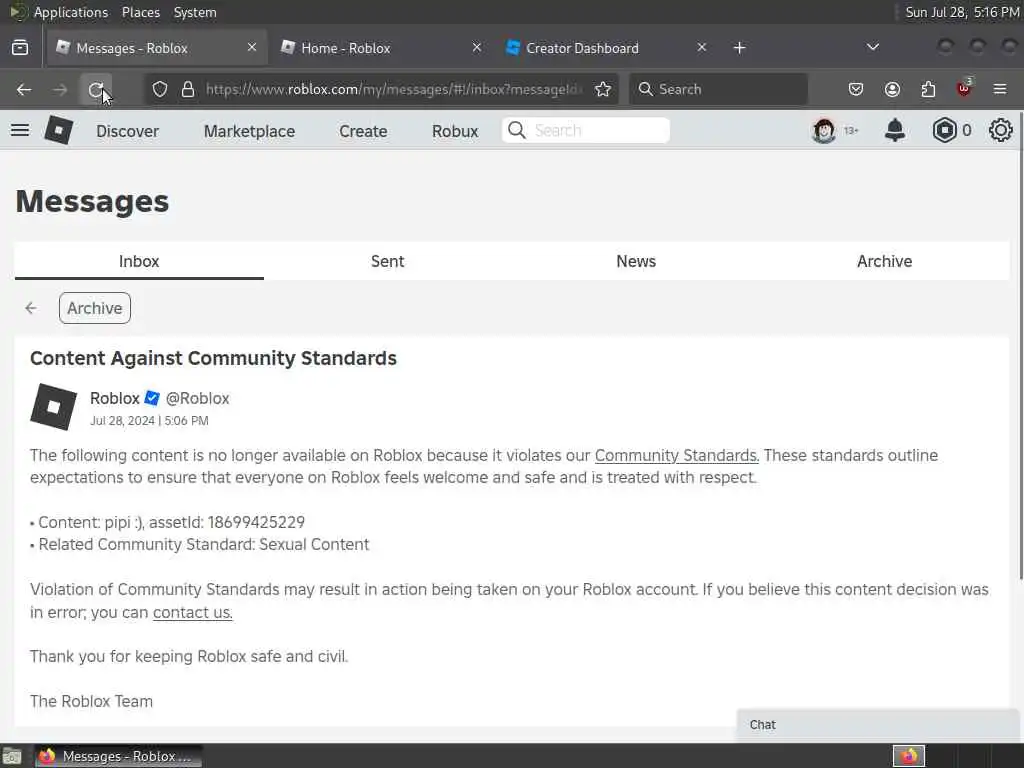Open a new browser tab with plus
Image resolution: width=1024 pixels, height=768 pixels.
tap(739, 48)
